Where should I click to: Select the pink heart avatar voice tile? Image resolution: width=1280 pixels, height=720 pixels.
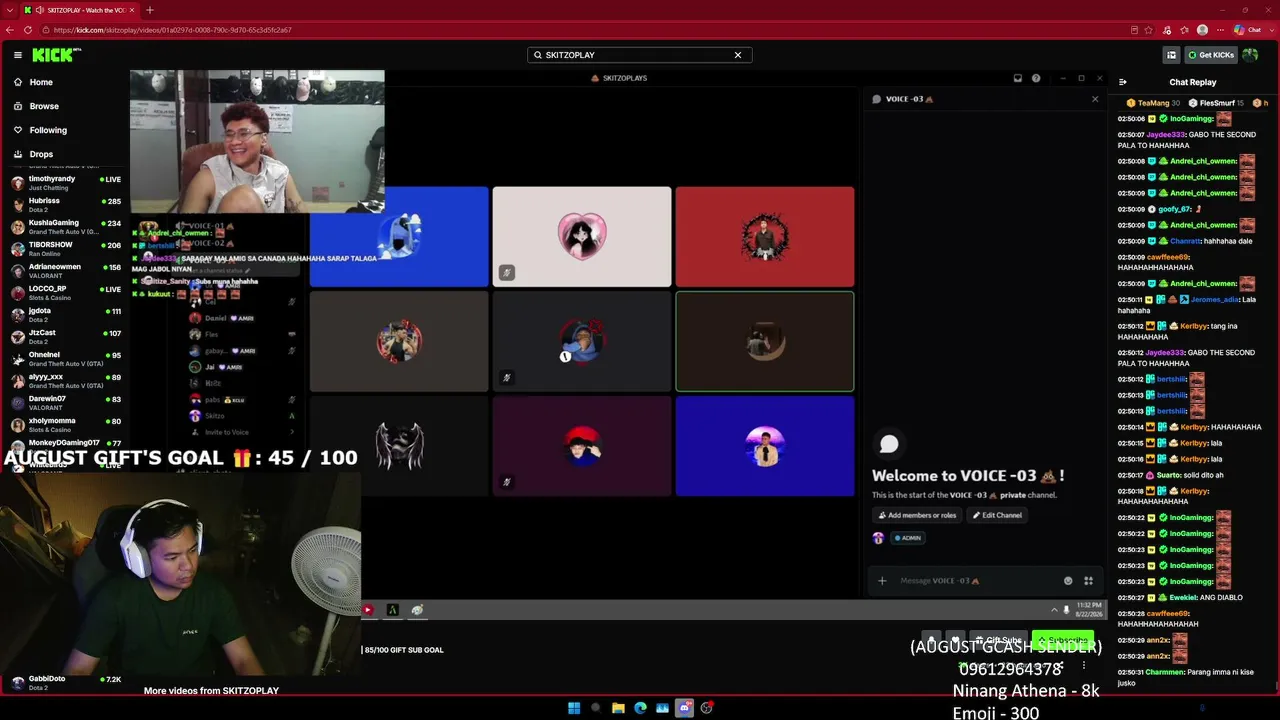(x=582, y=236)
